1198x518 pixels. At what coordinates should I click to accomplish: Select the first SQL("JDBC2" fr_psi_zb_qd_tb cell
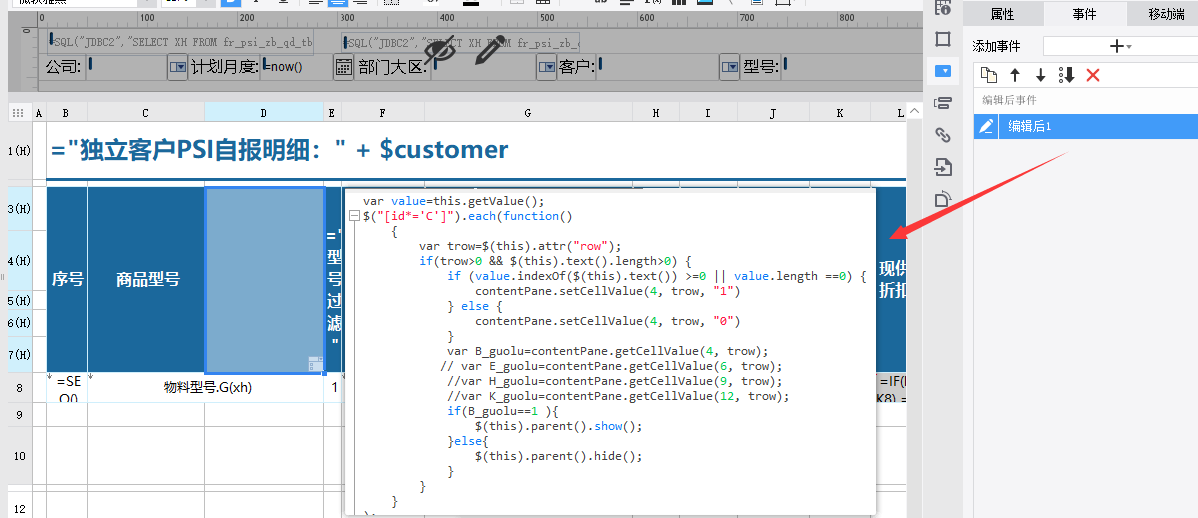[x=182, y=42]
